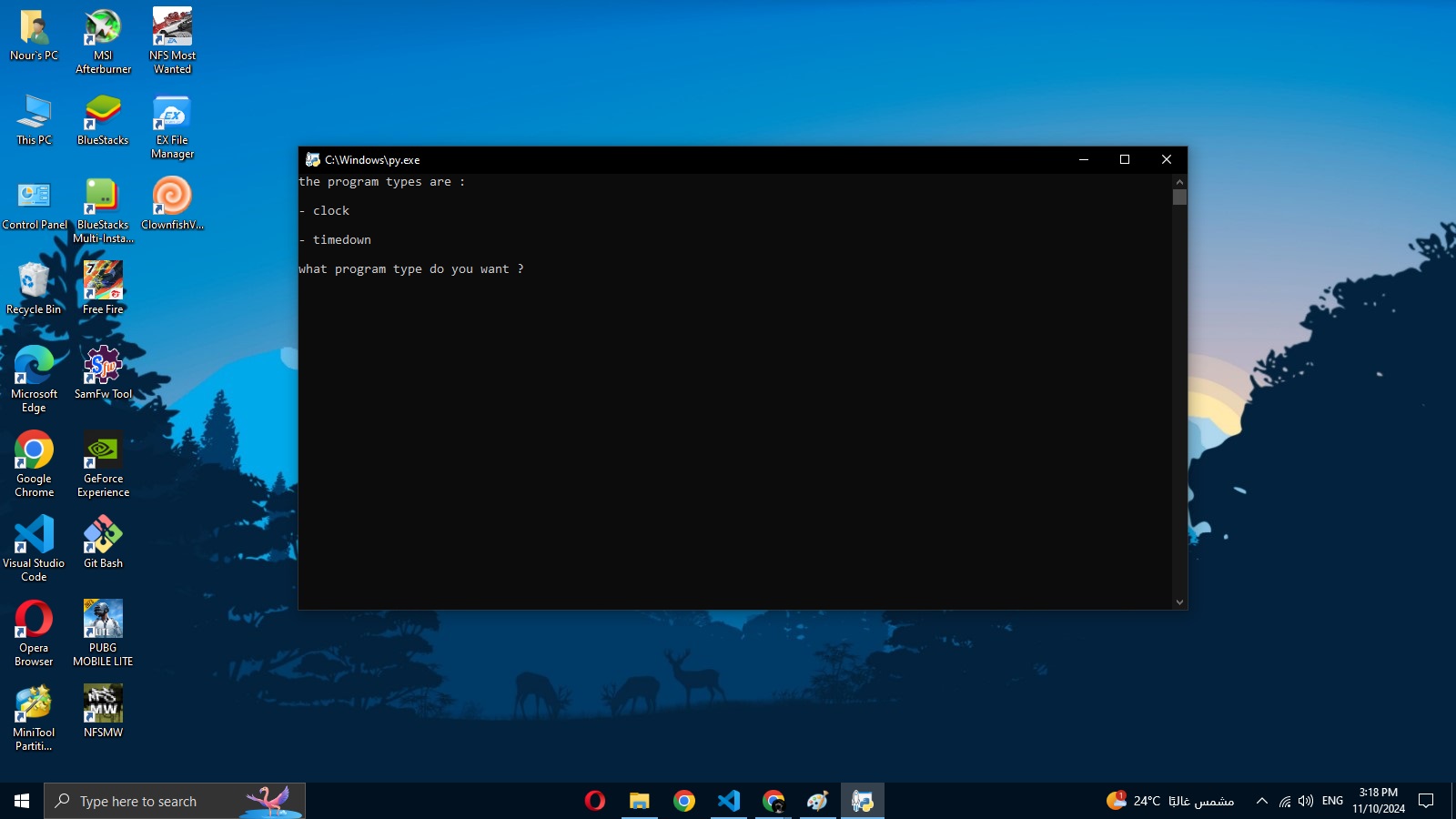Screen dimensions: 1456x819
Task: Switch to VS Code in the taskbar
Action: (729, 801)
